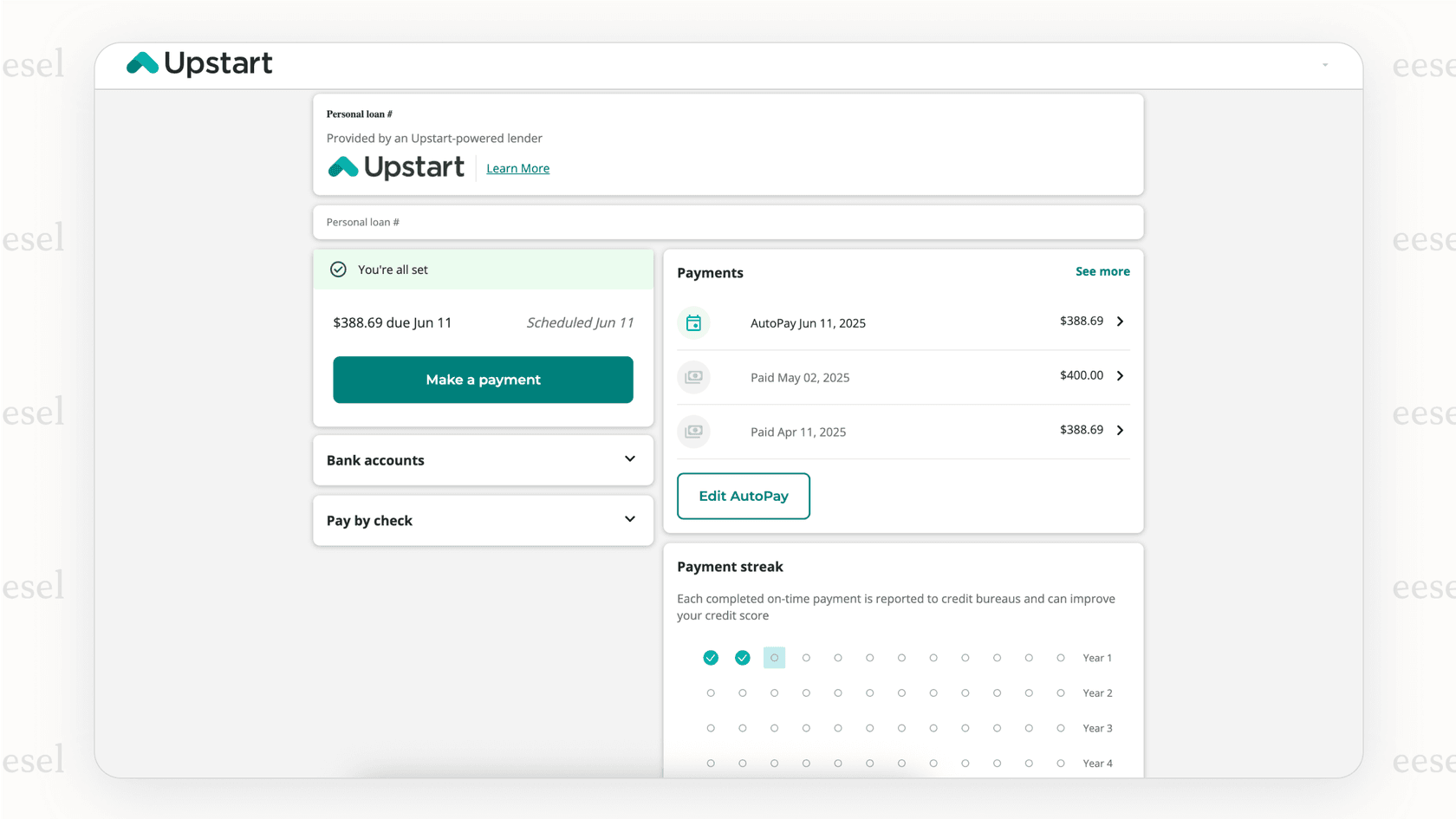Select the last payment circle in Year 3
The width and height of the screenshot is (1456, 819).
pyautogui.click(x=1060, y=728)
